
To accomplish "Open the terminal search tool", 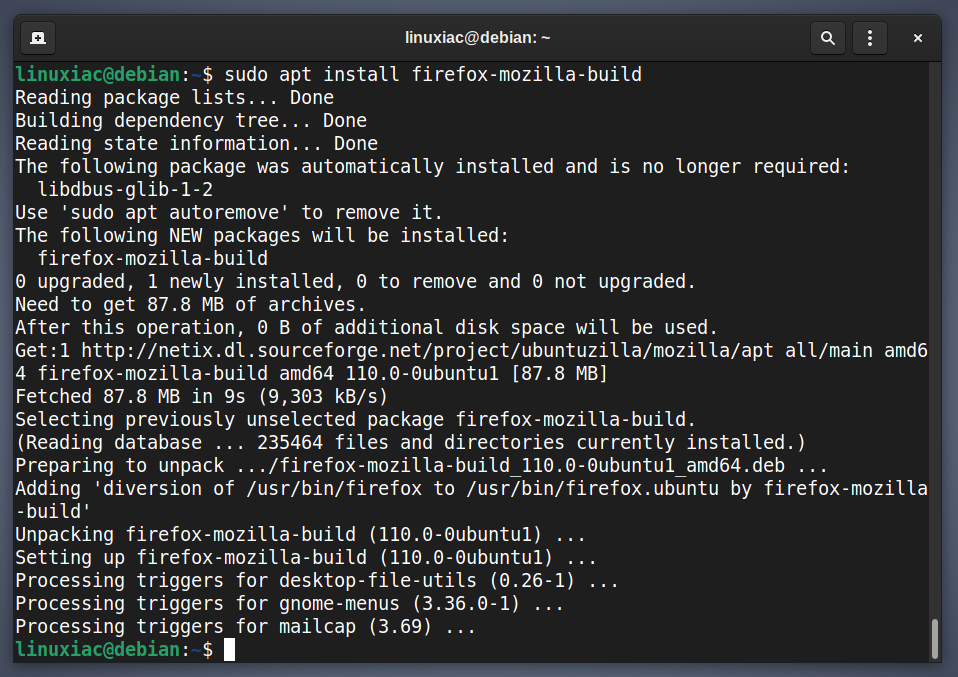I will click(x=827, y=38).
